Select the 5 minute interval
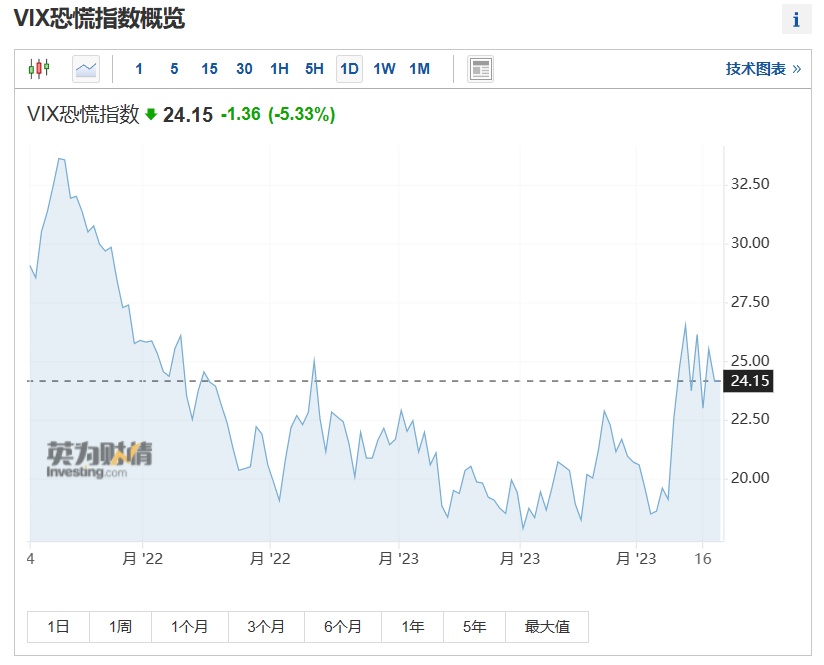The width and height of the screenshot is (824, 665). 174,69
